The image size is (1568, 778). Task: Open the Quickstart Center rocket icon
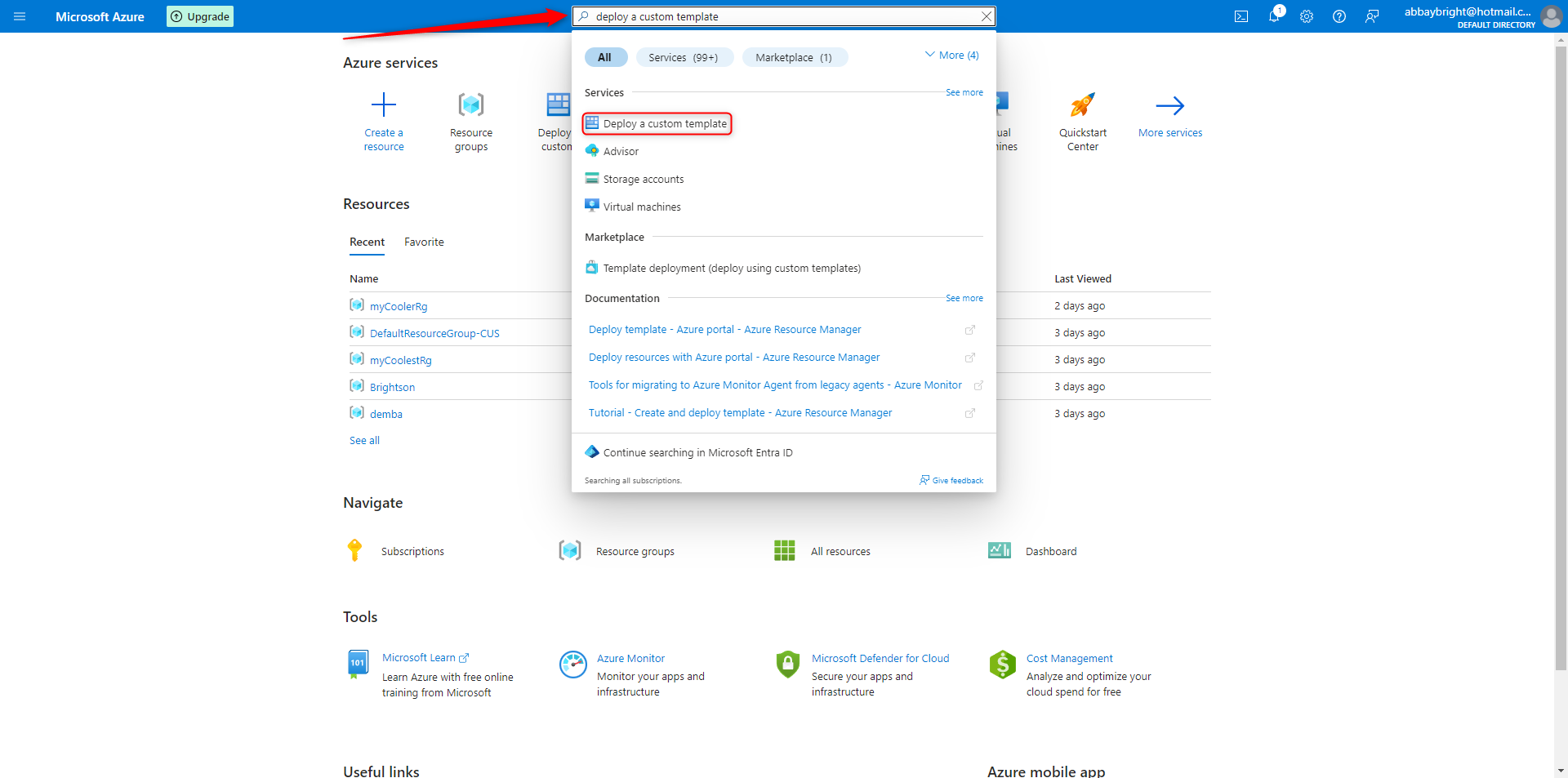[1083, 104]
